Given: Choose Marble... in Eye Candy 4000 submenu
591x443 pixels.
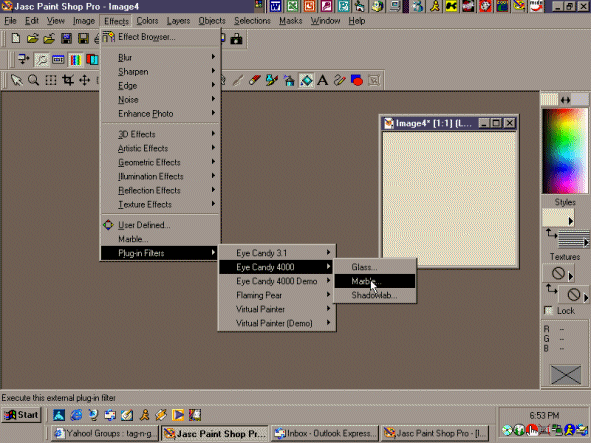Looking at the screenshot, I should (x=375, y=281).
